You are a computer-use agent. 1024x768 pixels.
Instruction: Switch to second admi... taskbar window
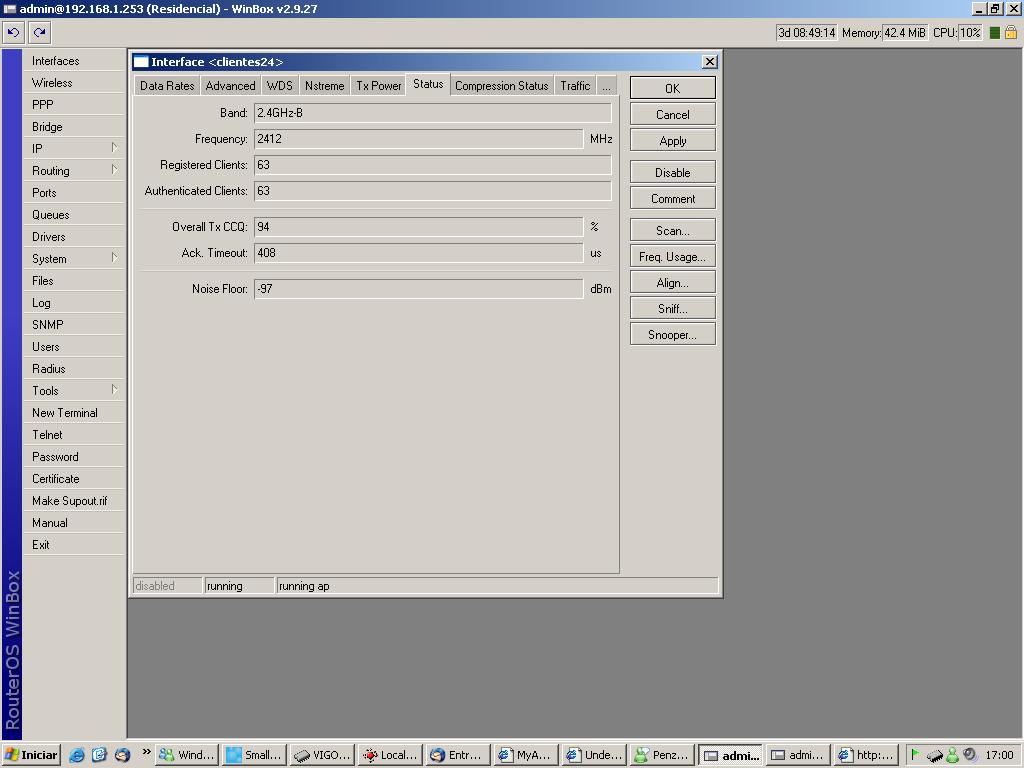[x=798, y=755]
